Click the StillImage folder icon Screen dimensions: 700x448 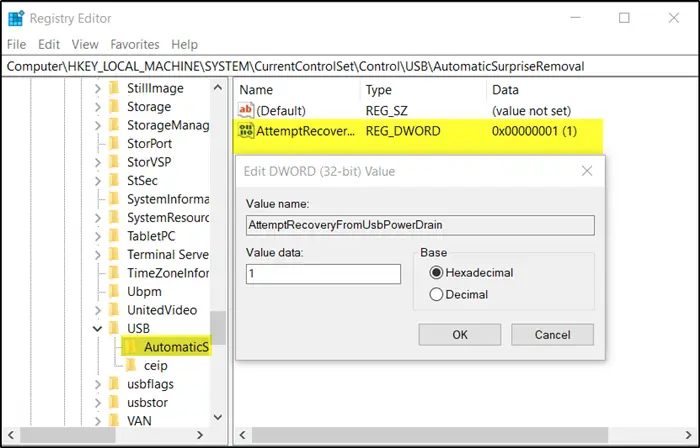pyautogui.click(x=114, y=88)
